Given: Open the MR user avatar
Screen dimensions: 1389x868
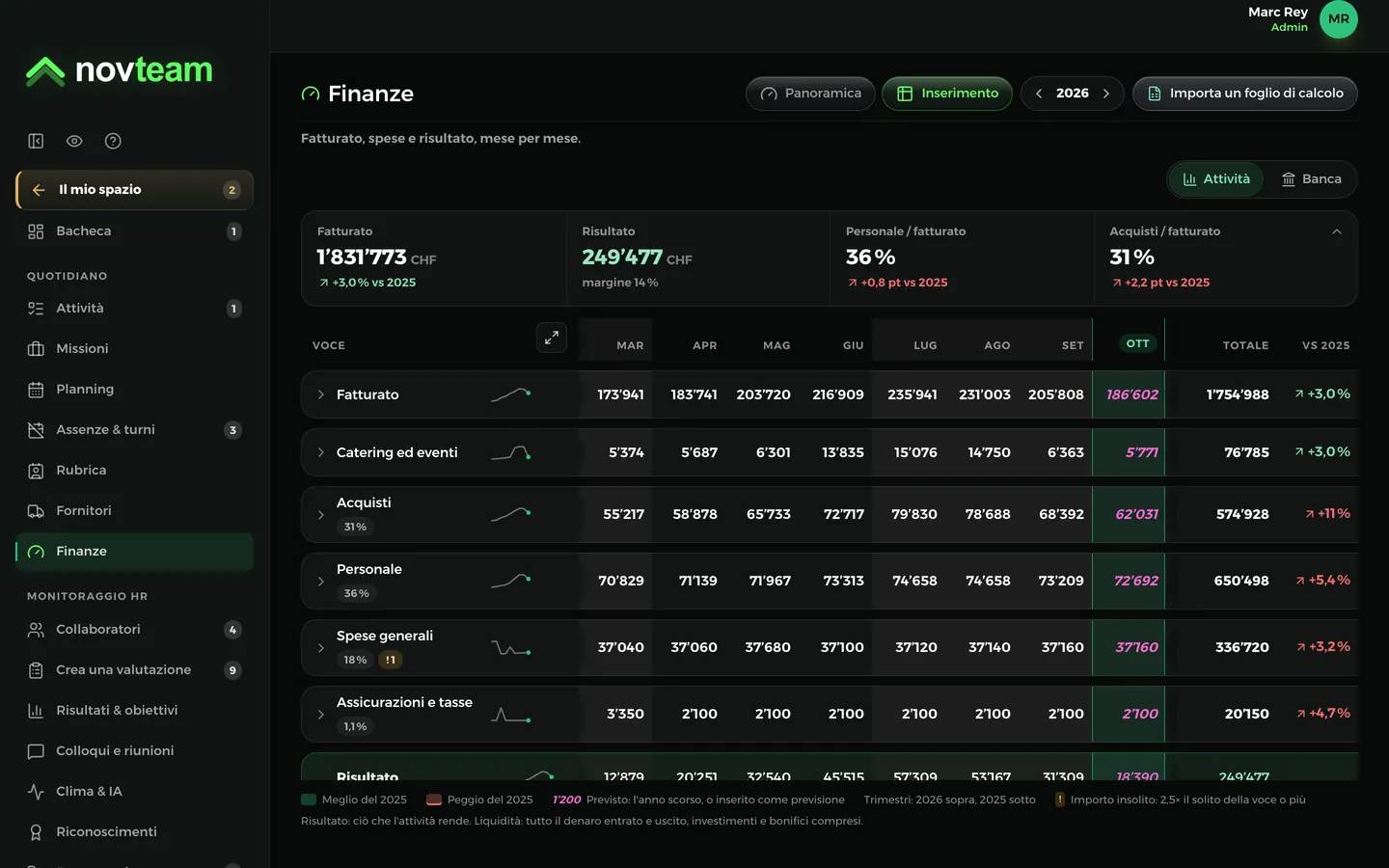Looking at the screenshot, I should tap(1338, 19).
